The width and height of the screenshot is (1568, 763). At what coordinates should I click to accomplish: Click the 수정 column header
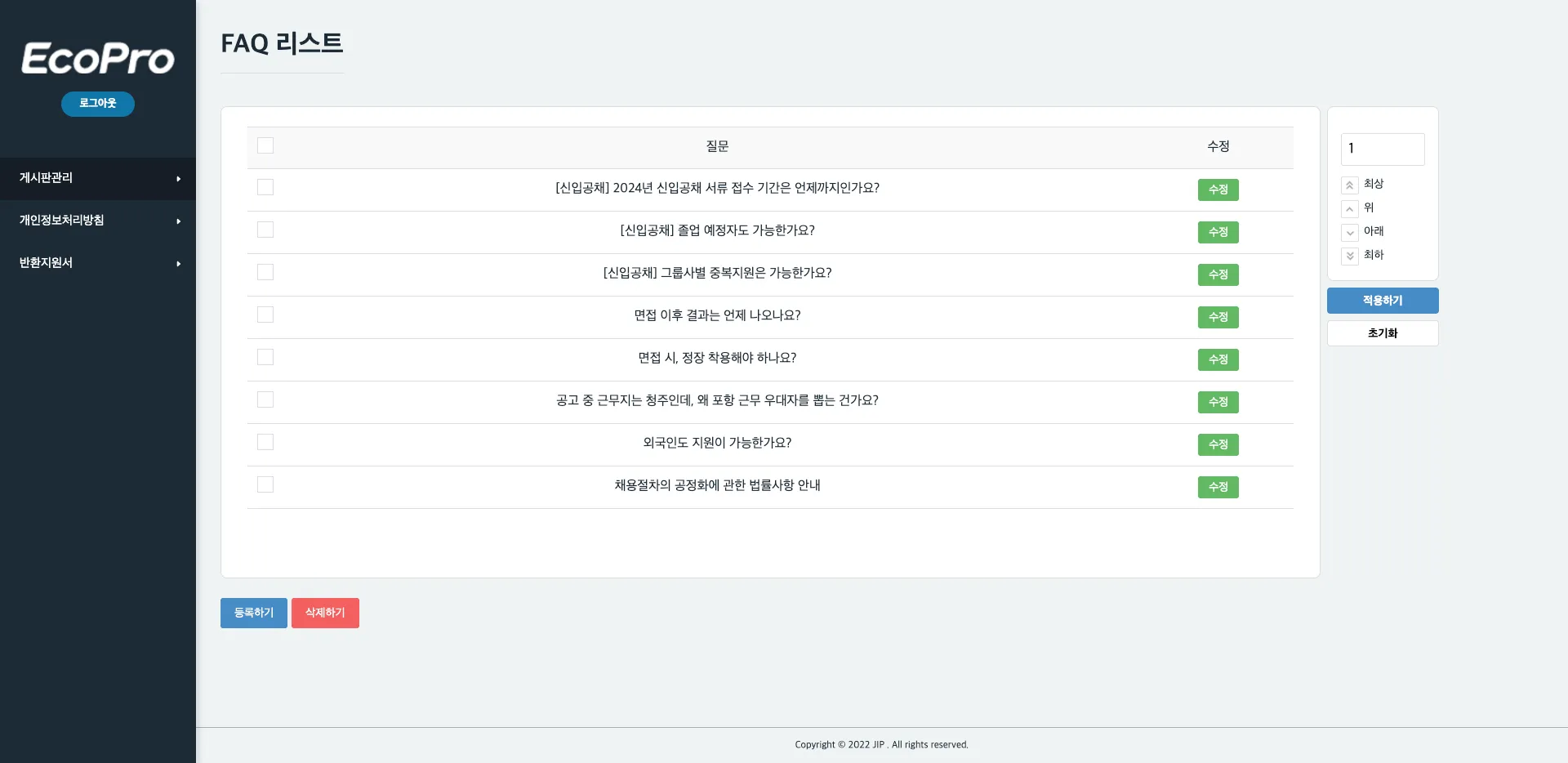point(1218,146)
